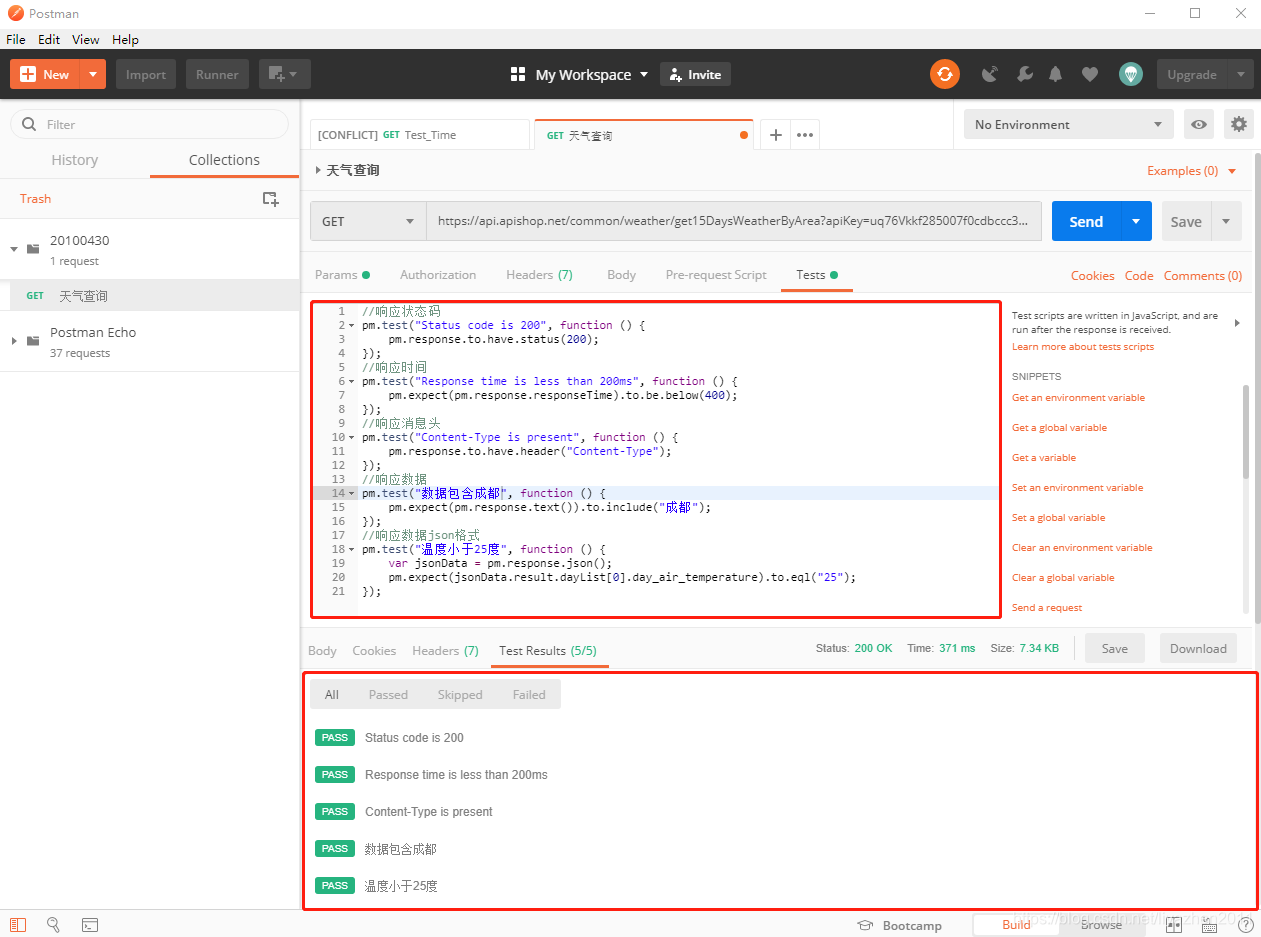Click the workspace grid icon
The image size is (1261, 937).
point(518,74)
